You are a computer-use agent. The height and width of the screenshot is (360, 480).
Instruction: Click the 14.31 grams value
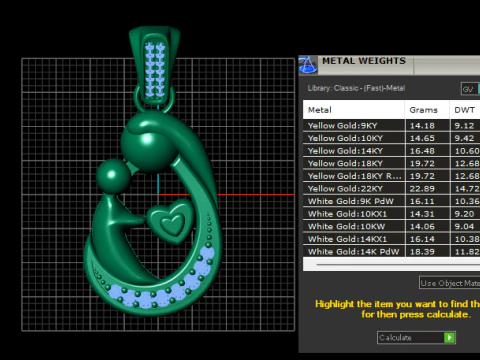(422, 214)
